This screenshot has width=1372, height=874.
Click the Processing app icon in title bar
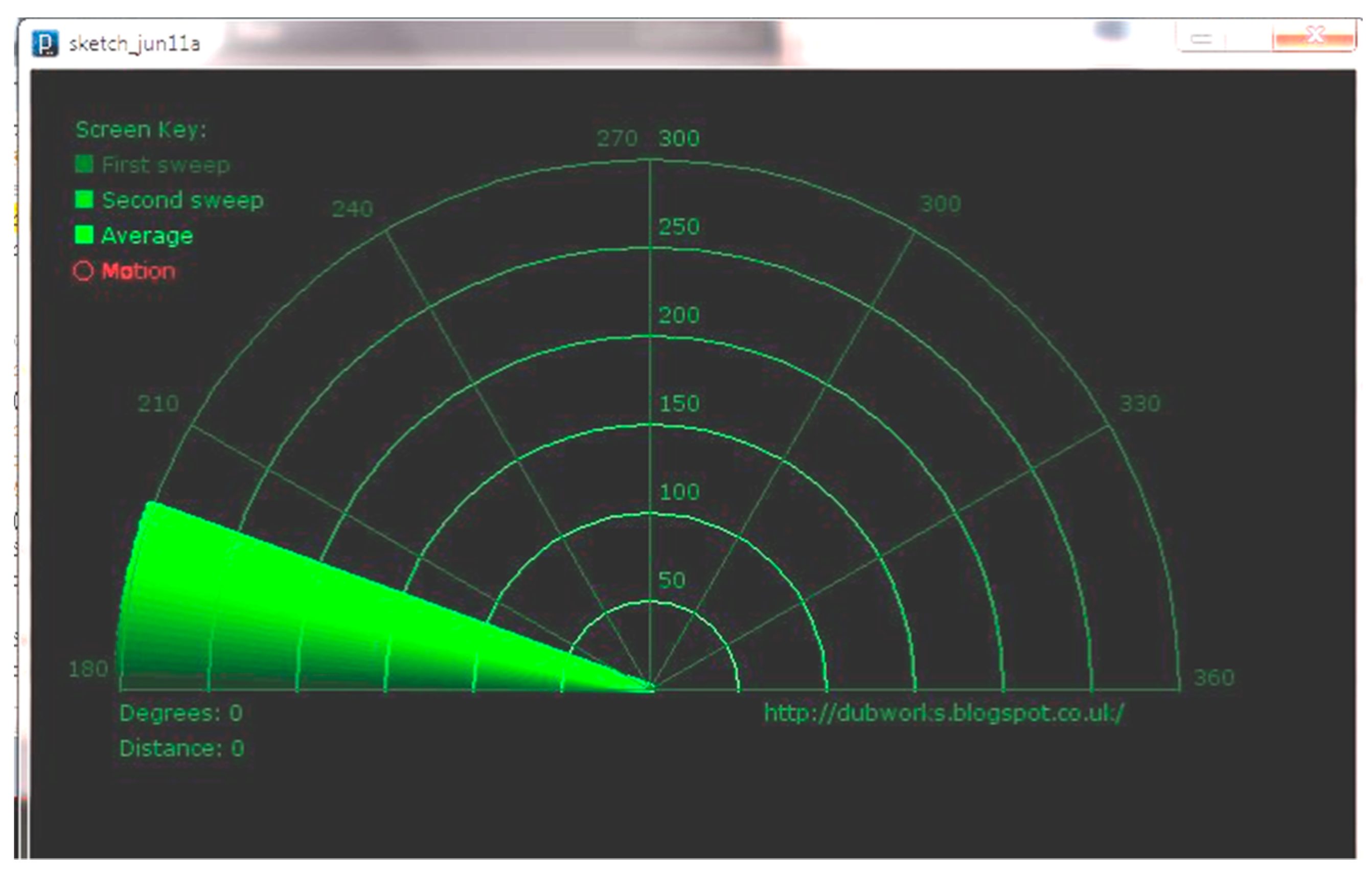[45, 43]
